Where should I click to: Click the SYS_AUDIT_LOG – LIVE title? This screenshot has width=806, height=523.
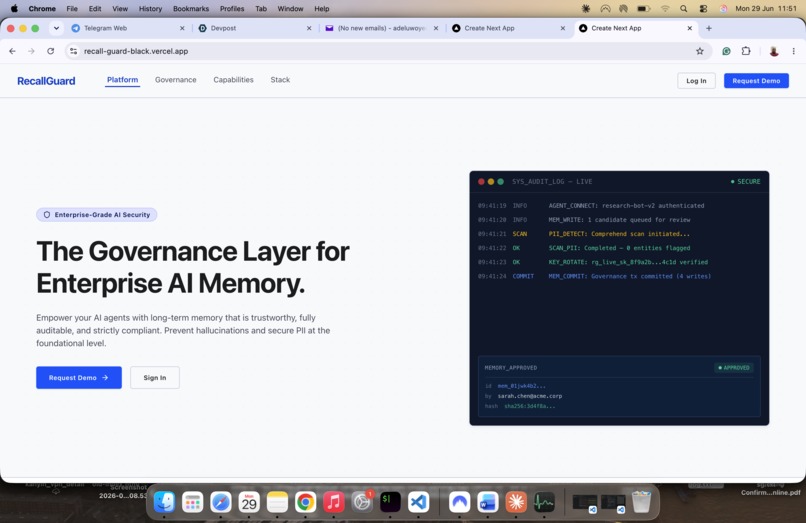[552, 182]
